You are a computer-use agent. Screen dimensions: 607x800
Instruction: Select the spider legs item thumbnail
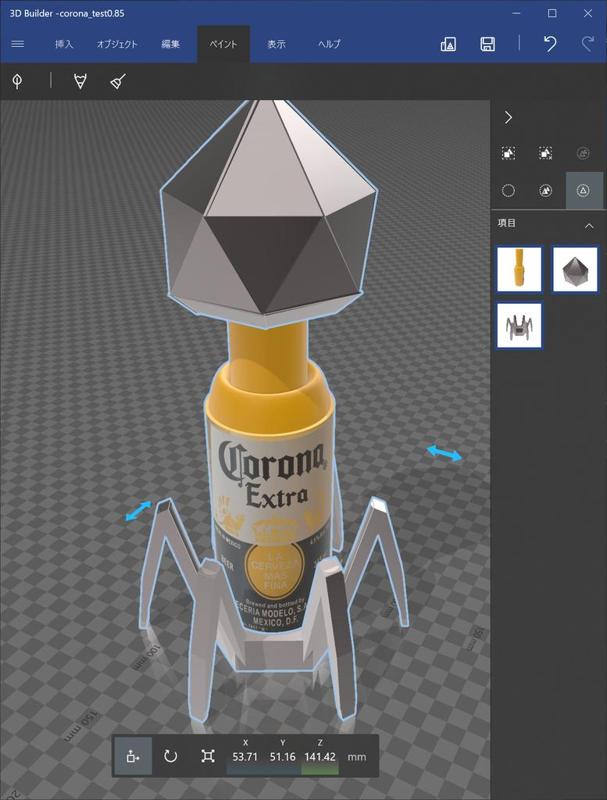coord(519,326)
